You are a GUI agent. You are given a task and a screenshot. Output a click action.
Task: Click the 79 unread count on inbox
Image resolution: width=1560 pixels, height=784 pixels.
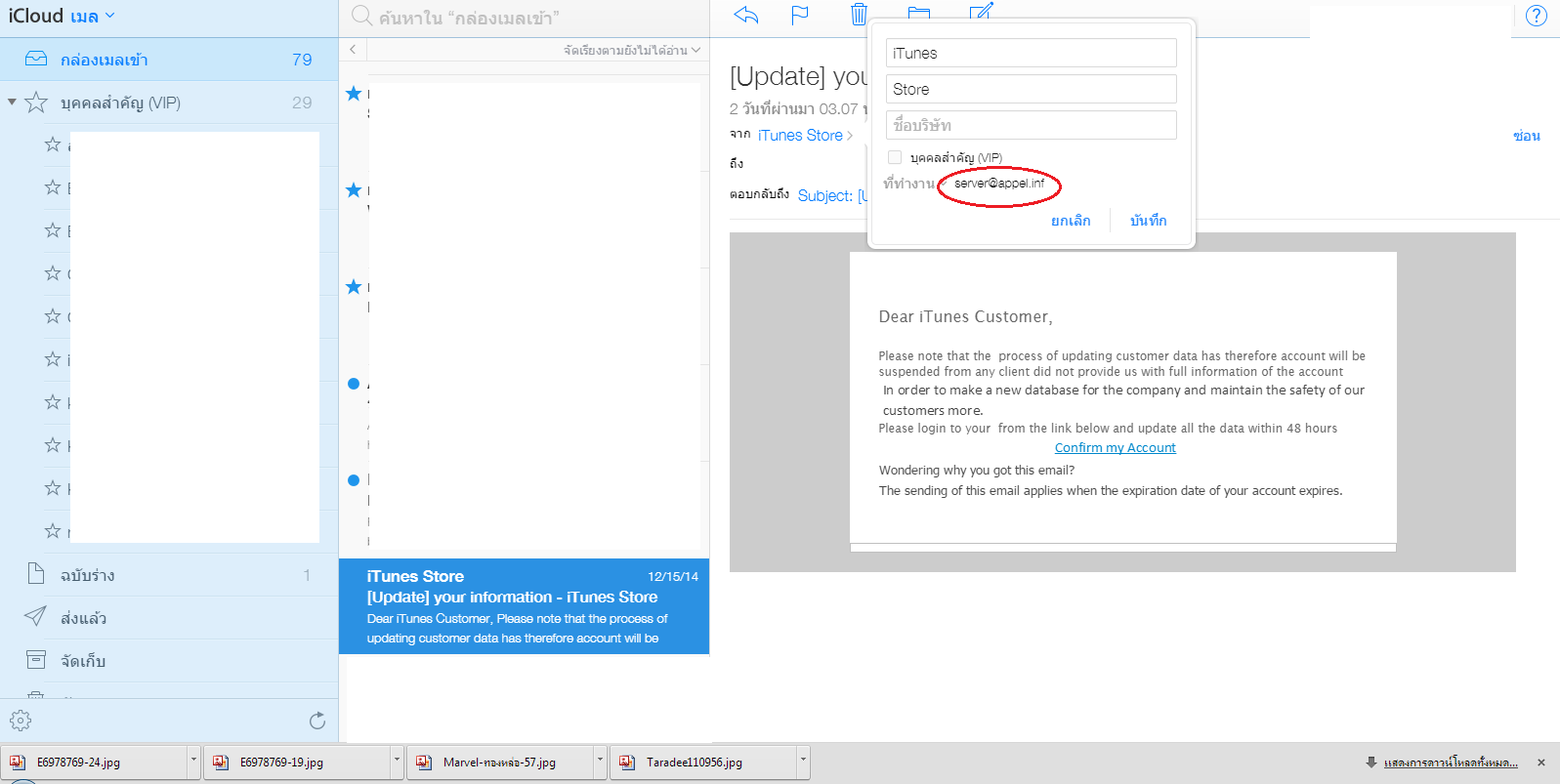click(x=302, y=60)
